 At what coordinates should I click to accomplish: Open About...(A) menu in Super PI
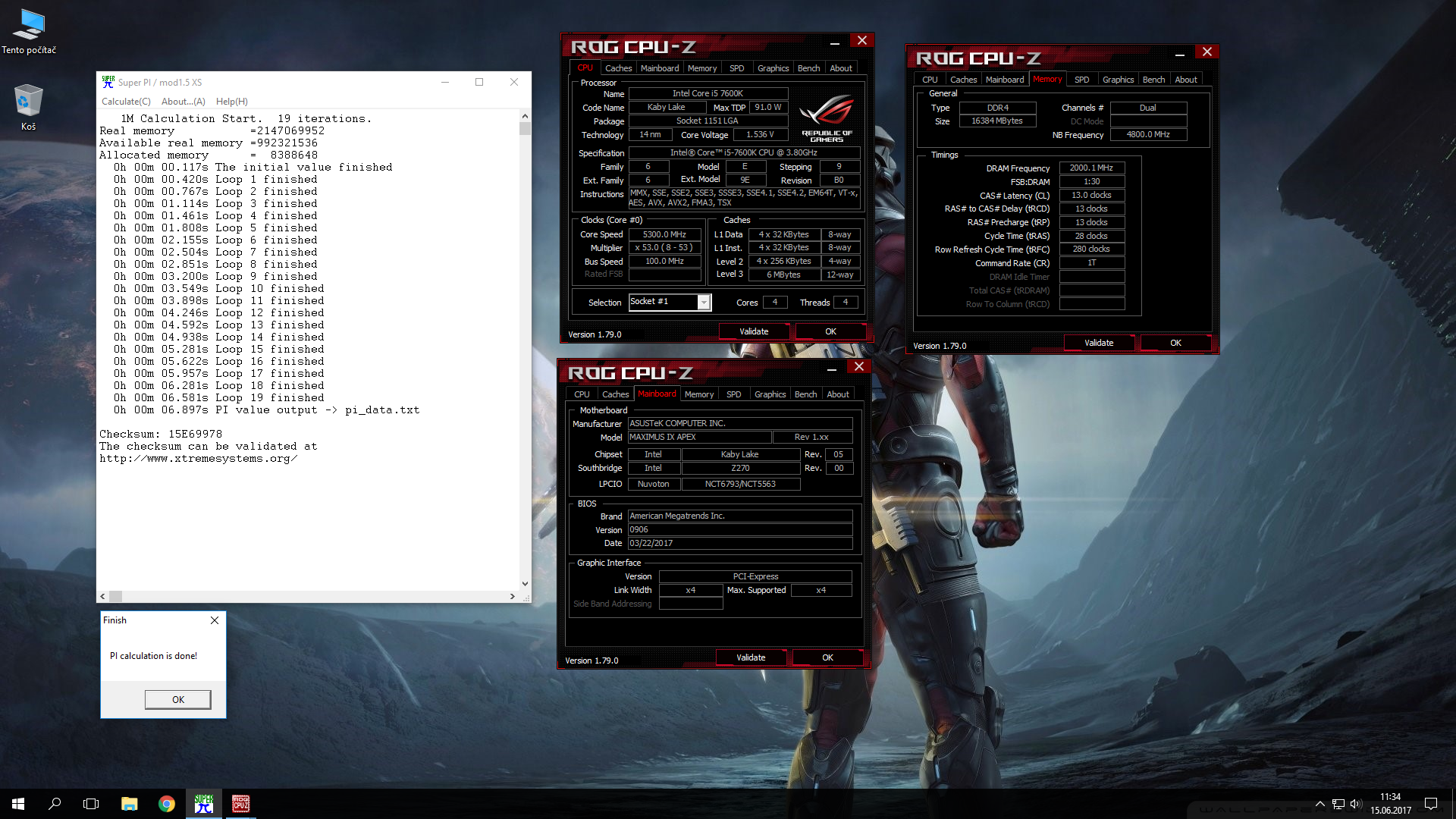(x=183, y=102)
